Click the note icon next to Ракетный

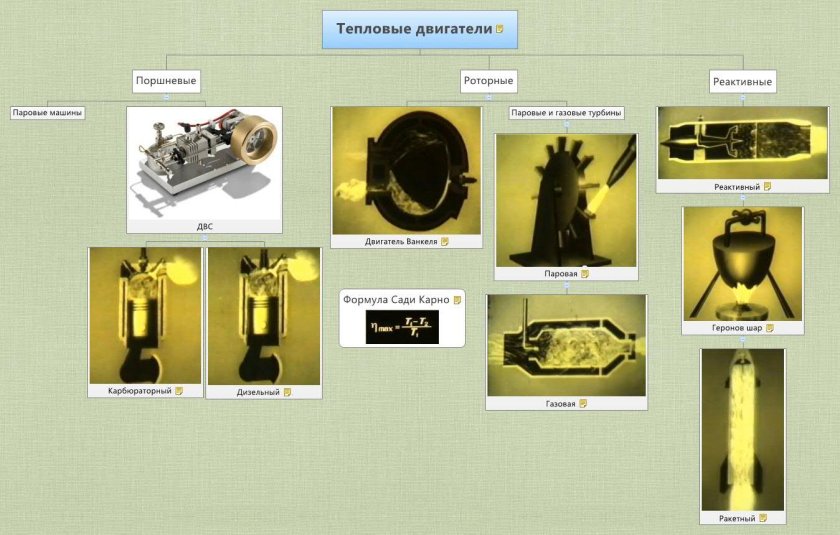point(763,518)
